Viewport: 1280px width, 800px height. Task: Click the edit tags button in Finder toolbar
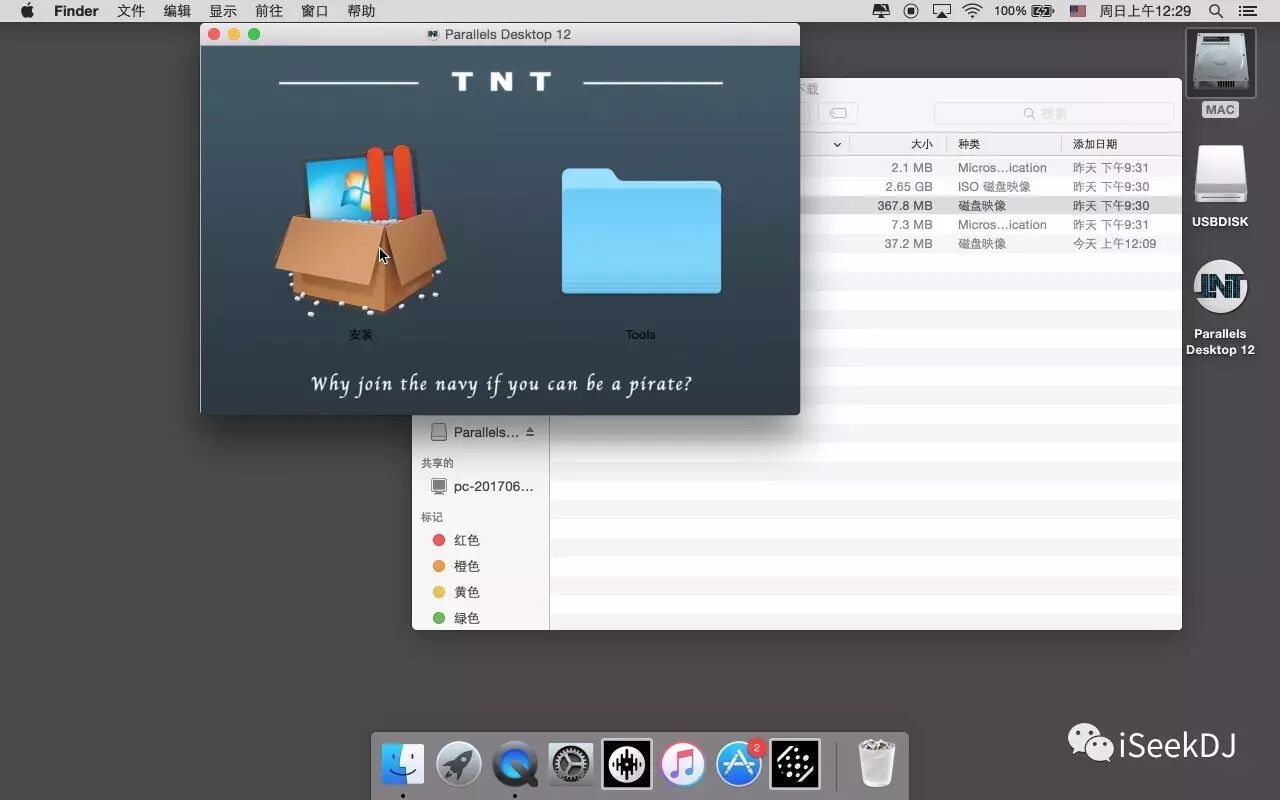click(x=839, y=113)
